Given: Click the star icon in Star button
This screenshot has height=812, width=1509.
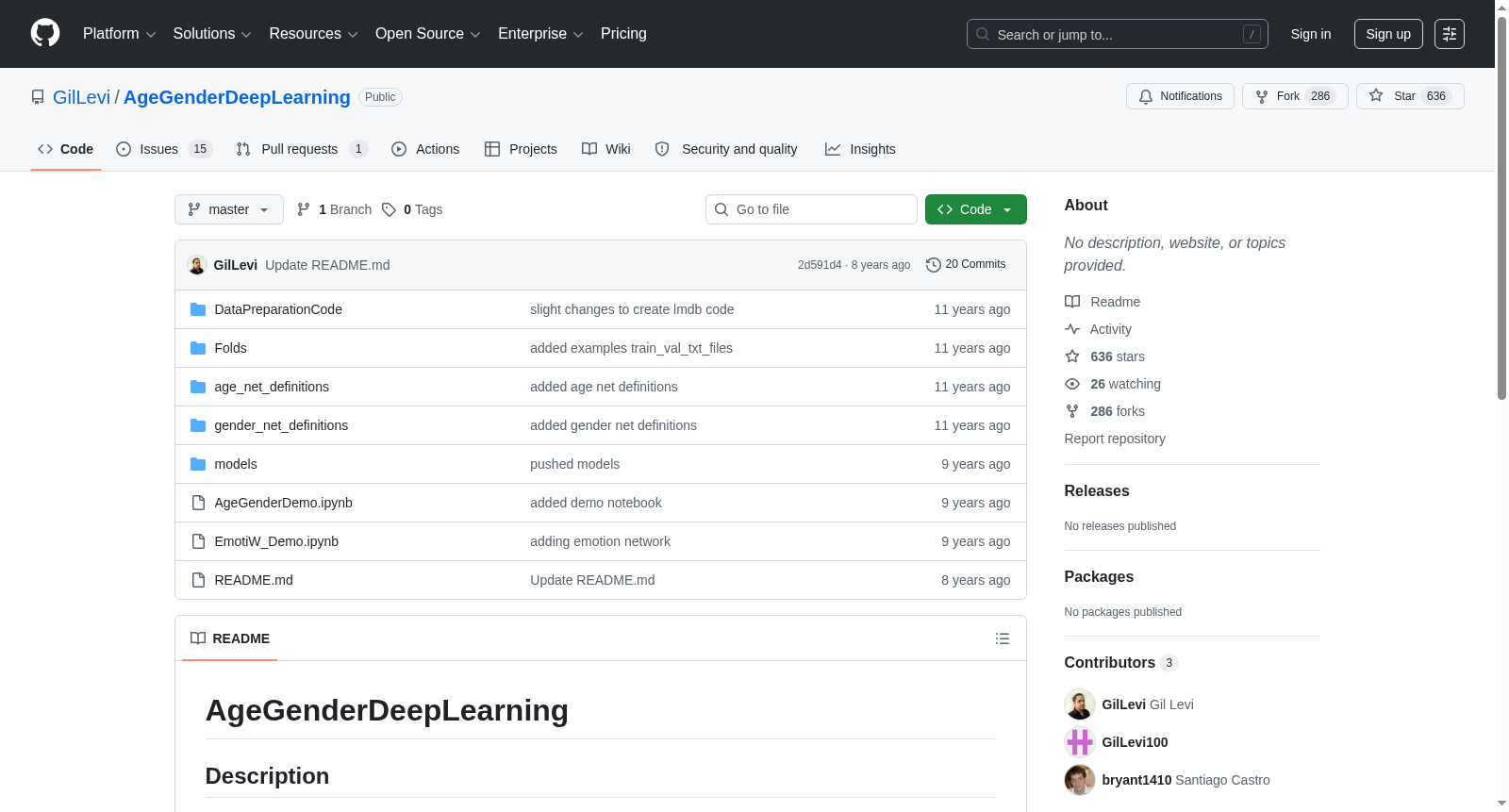Looking at the screenshot, I should [x=1376, y=95].
